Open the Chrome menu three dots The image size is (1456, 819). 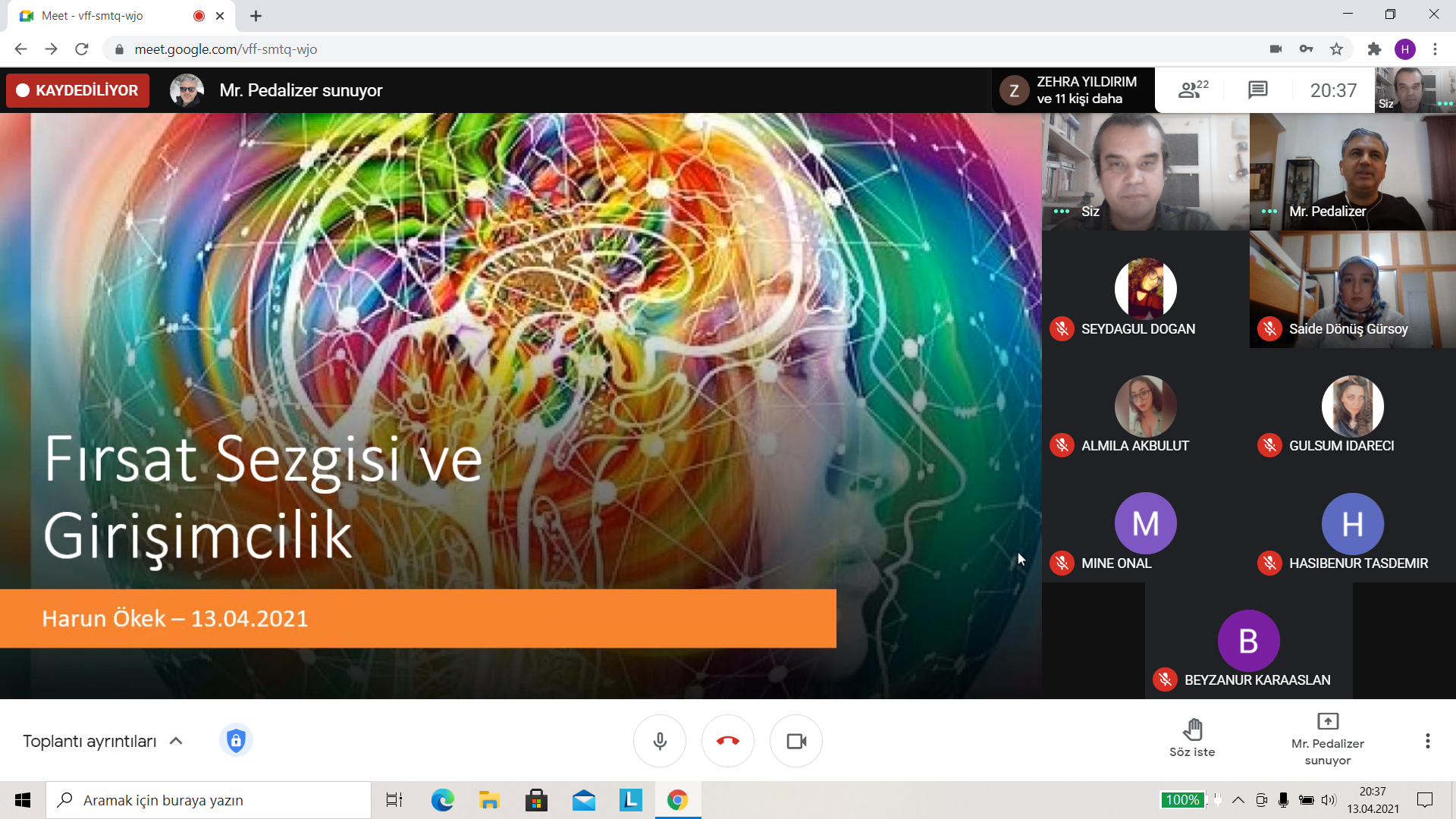[x=1435, y=49]
